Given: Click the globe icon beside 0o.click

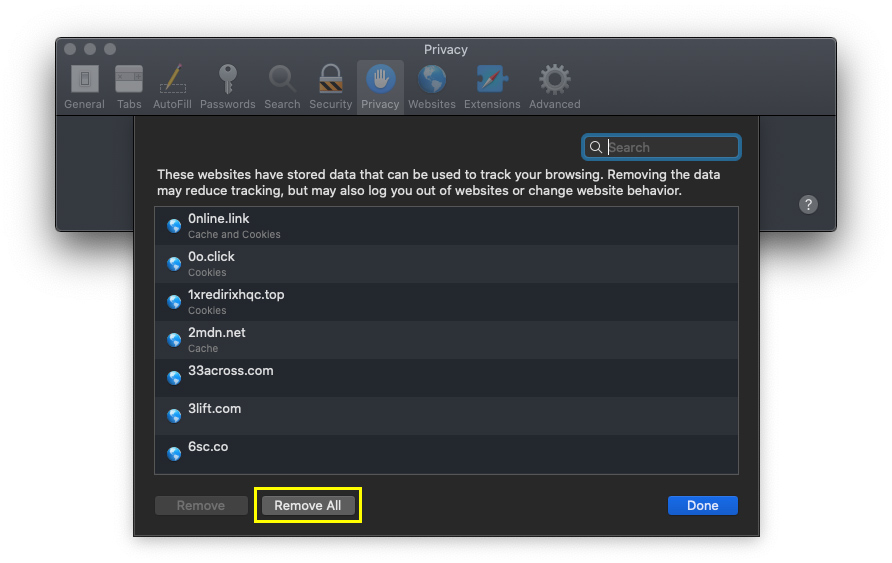Looking at the screenshot, I should [174, 264].
